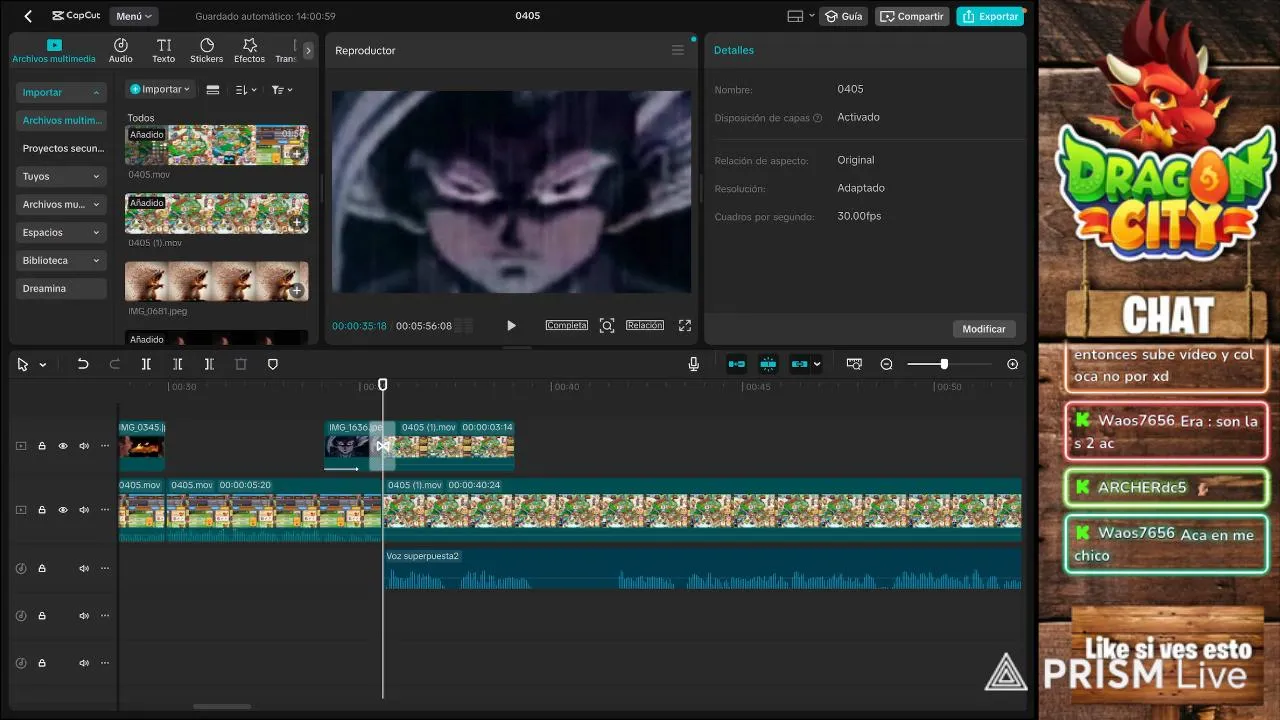Mute the main video track
The height and width of the screenshot is (720, 1280).
pos(84,510)
